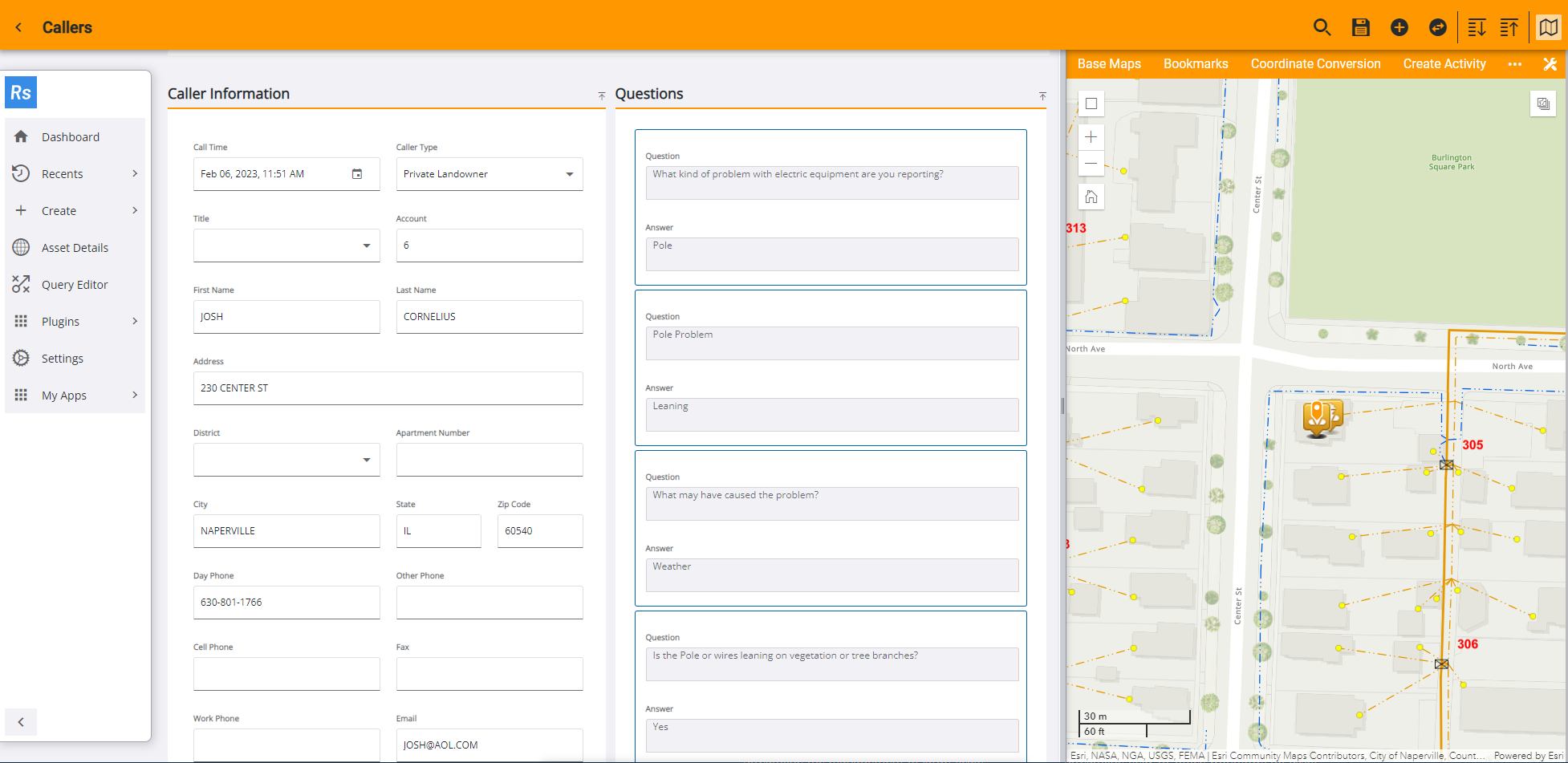Collapse the Caller Information section
Viewport: 1568px width, 763px height.
point(602,95)
